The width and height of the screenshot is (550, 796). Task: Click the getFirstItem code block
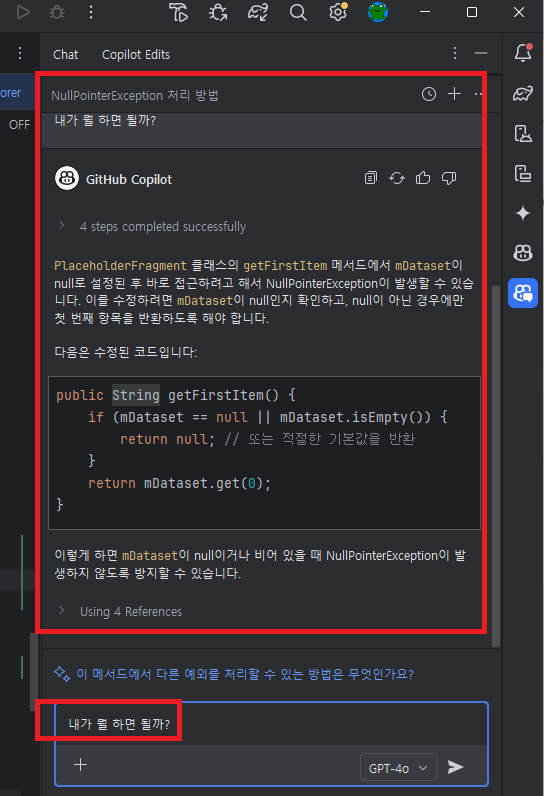pyautogui.click(x=264, y=452)
